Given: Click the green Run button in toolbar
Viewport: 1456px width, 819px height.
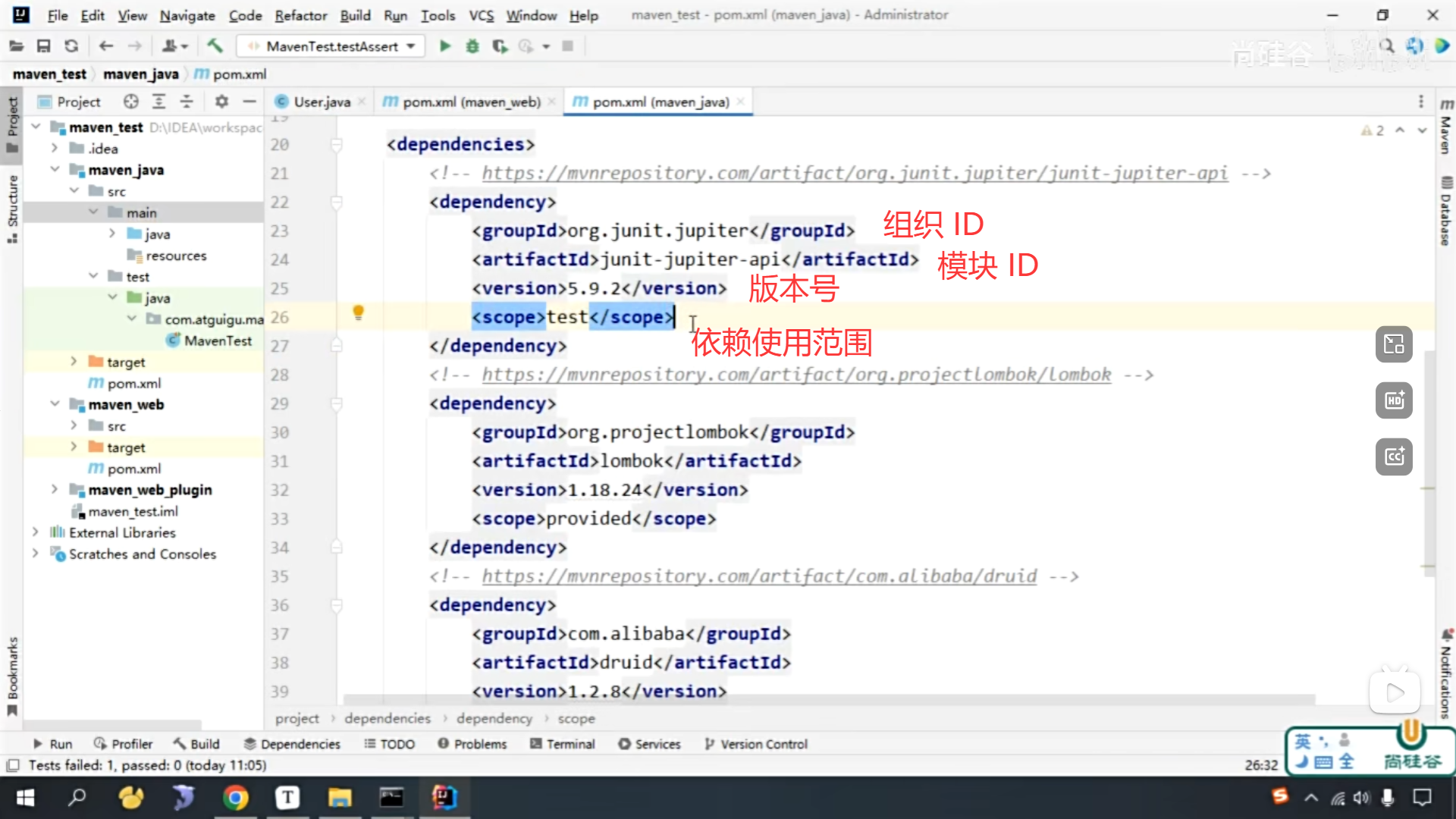Looking at the screenshot, I should click(x=445, y=46).
